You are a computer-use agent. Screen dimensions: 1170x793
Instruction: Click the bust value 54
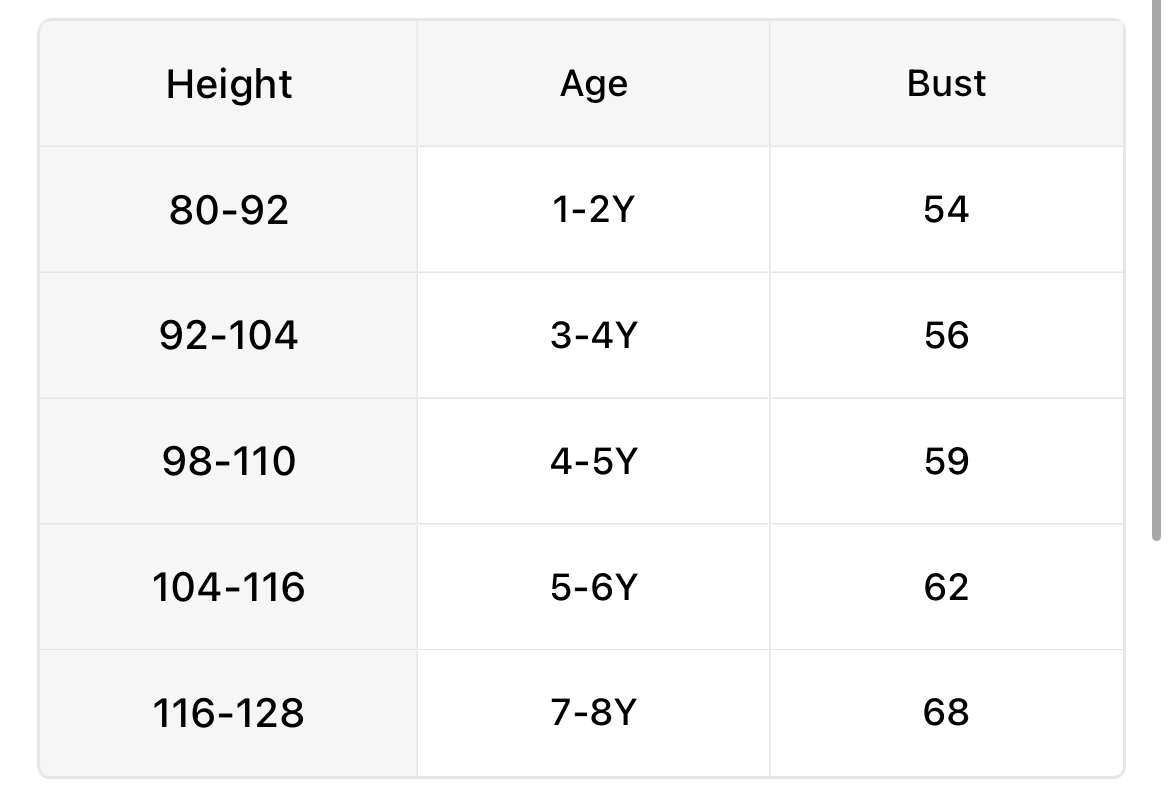pos(946,210)
